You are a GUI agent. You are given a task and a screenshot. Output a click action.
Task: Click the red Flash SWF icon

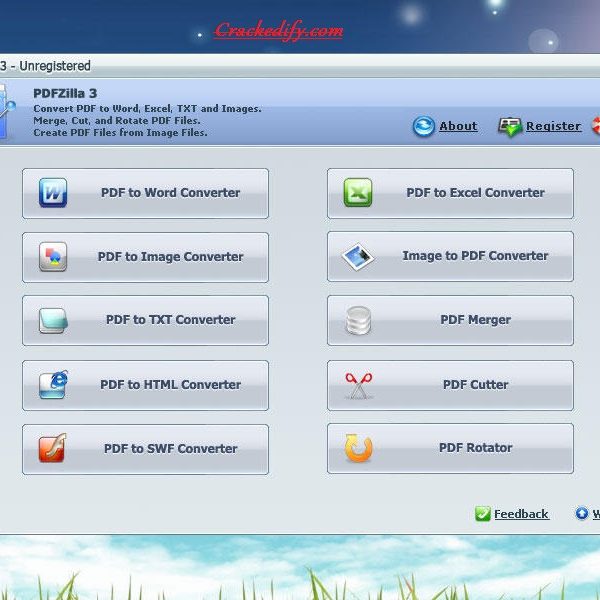[x=52, y=448]
